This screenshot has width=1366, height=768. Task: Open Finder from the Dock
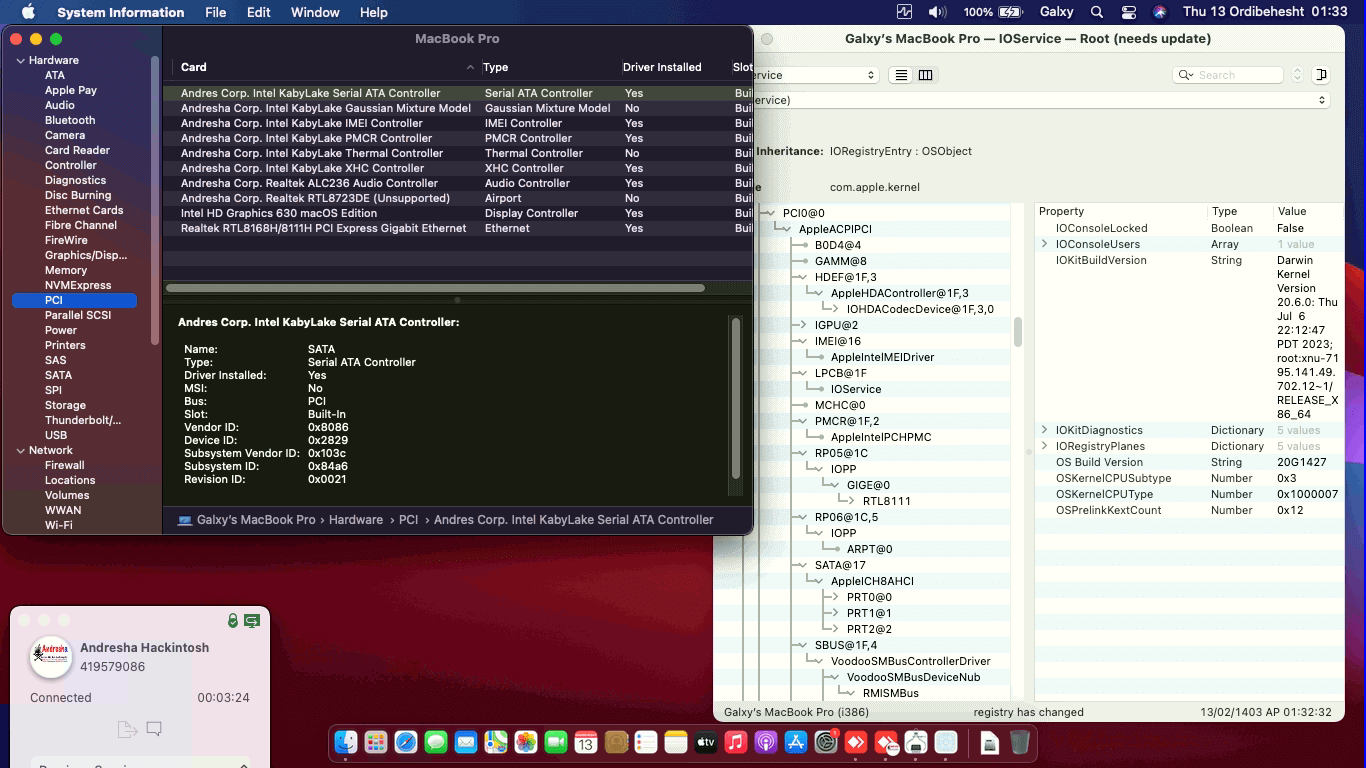pyautogui.click(x=346, y=742)
